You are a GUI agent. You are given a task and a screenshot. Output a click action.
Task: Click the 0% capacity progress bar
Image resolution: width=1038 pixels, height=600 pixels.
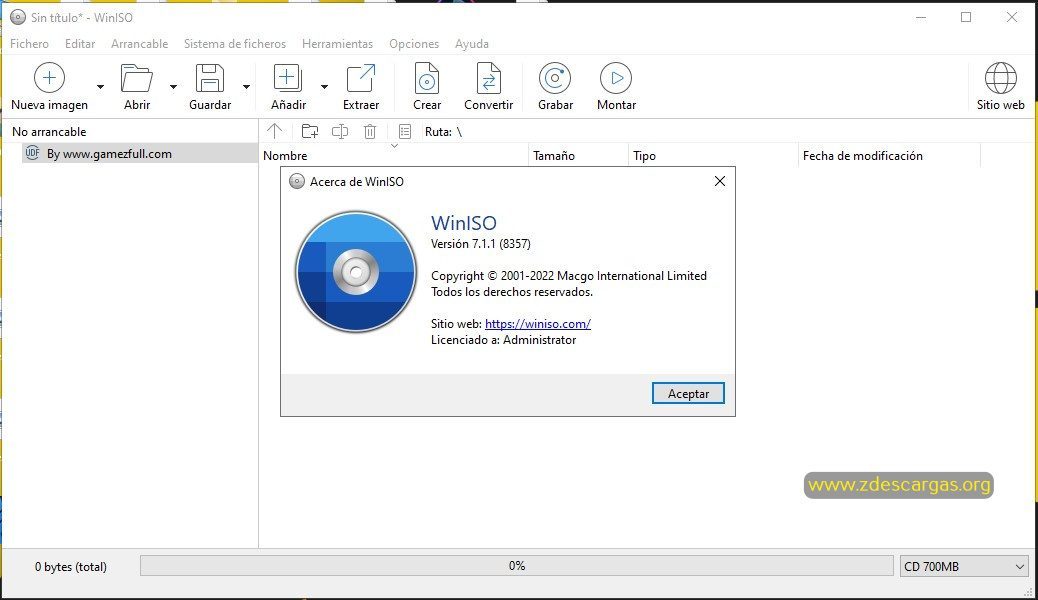click(516, 566)
